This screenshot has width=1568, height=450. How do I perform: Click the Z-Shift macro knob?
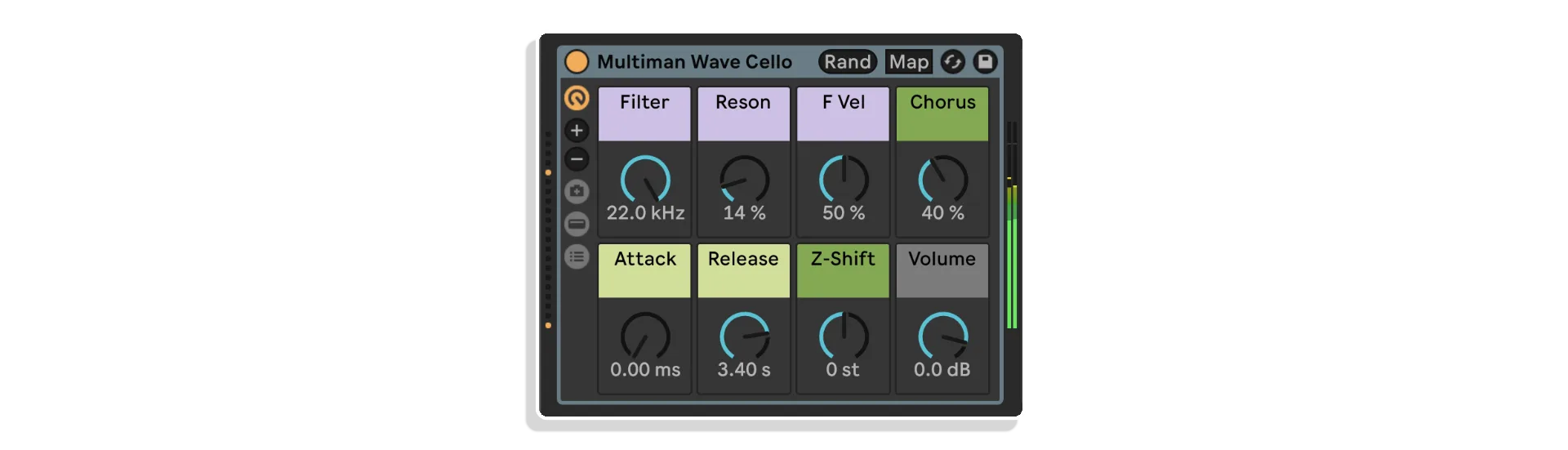(x=844, y=336)
